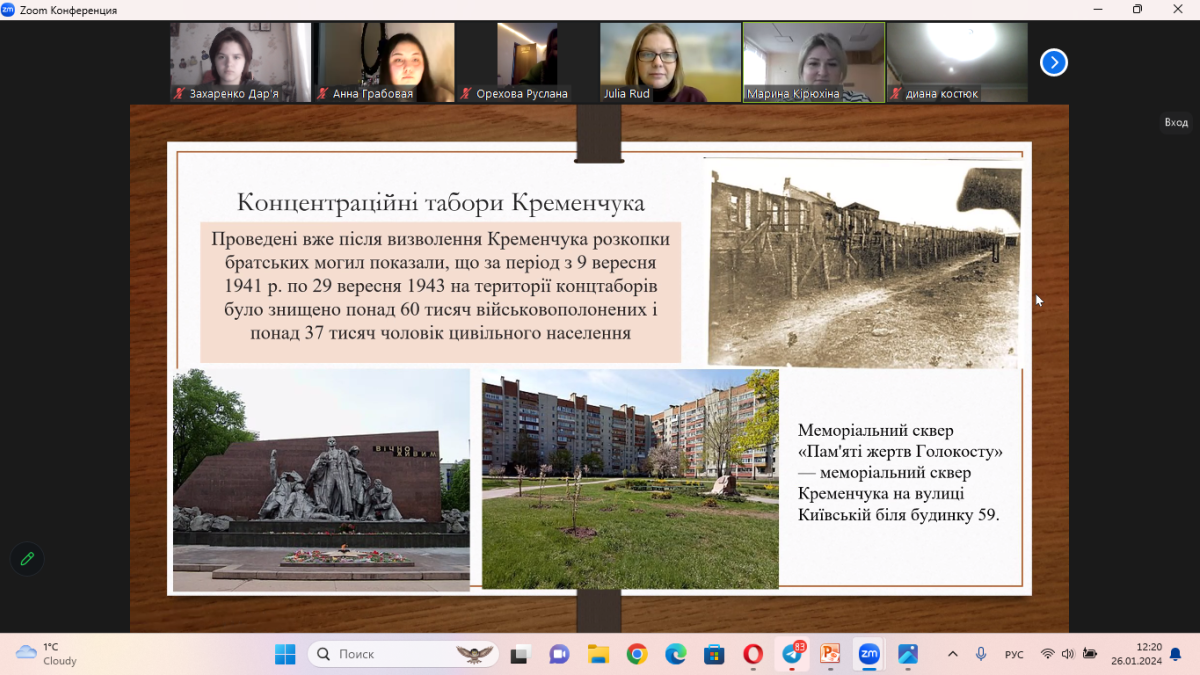Select Julia Rud's video thumbnail
Viewport: 1200px width, 675px height.
pyautogui.click(x=670, y=62)
